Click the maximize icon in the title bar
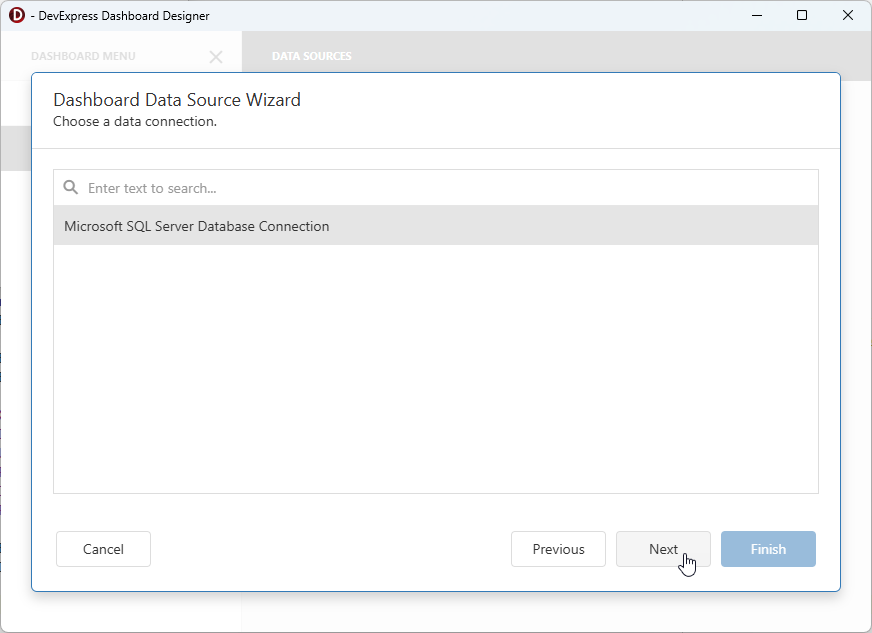The width and height of the screenshot is (872, 633). pyautogui.click(x=802, y=15)
